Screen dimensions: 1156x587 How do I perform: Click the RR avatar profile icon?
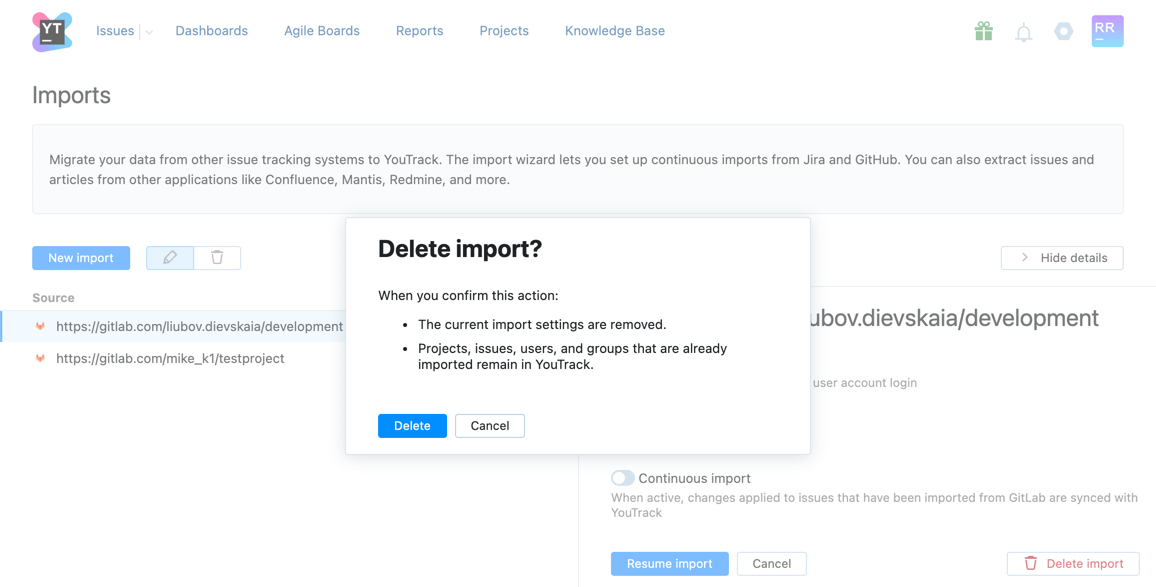pos(1107,31)
